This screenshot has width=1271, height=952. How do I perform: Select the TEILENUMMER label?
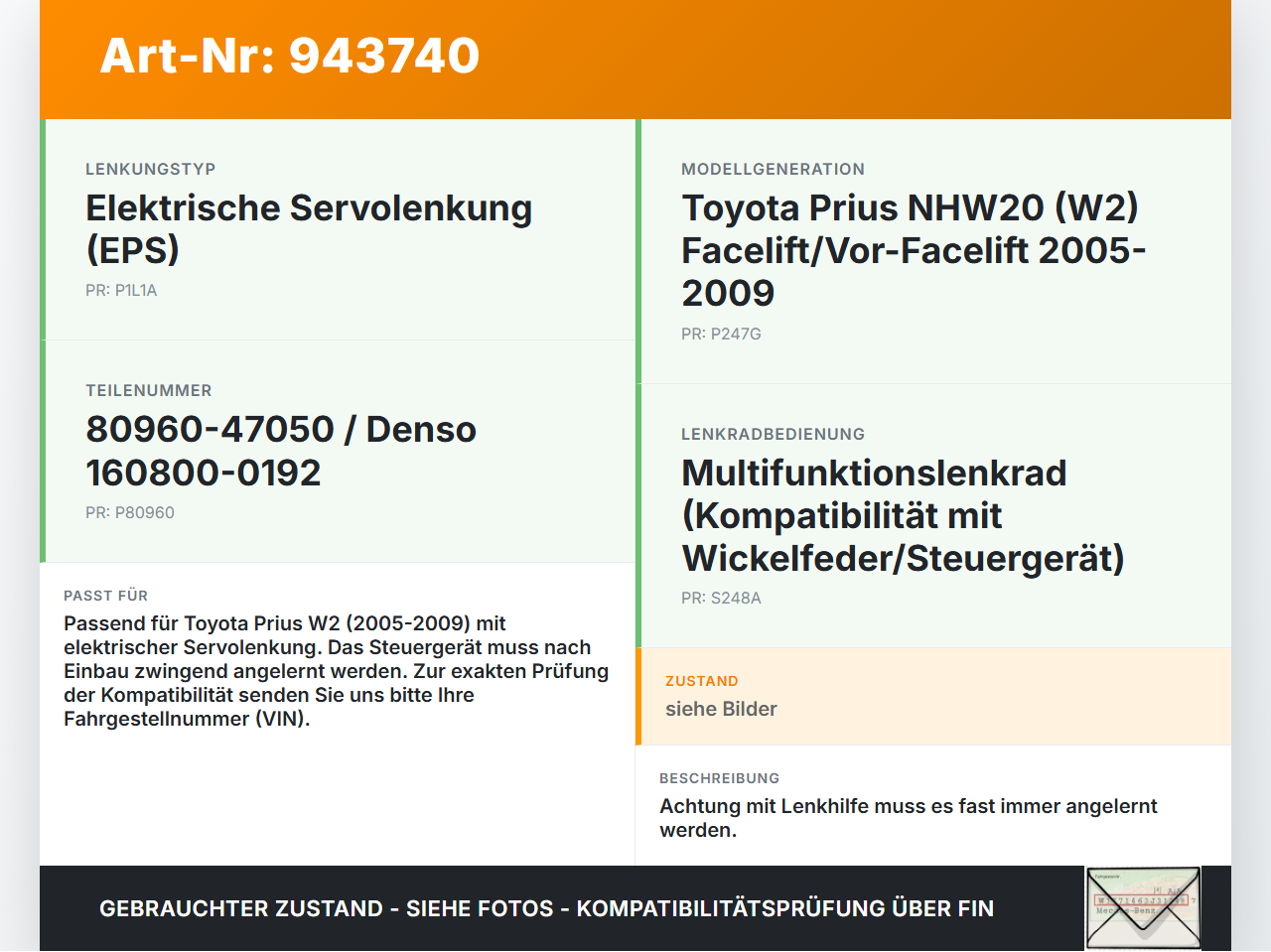coord(149,390)
